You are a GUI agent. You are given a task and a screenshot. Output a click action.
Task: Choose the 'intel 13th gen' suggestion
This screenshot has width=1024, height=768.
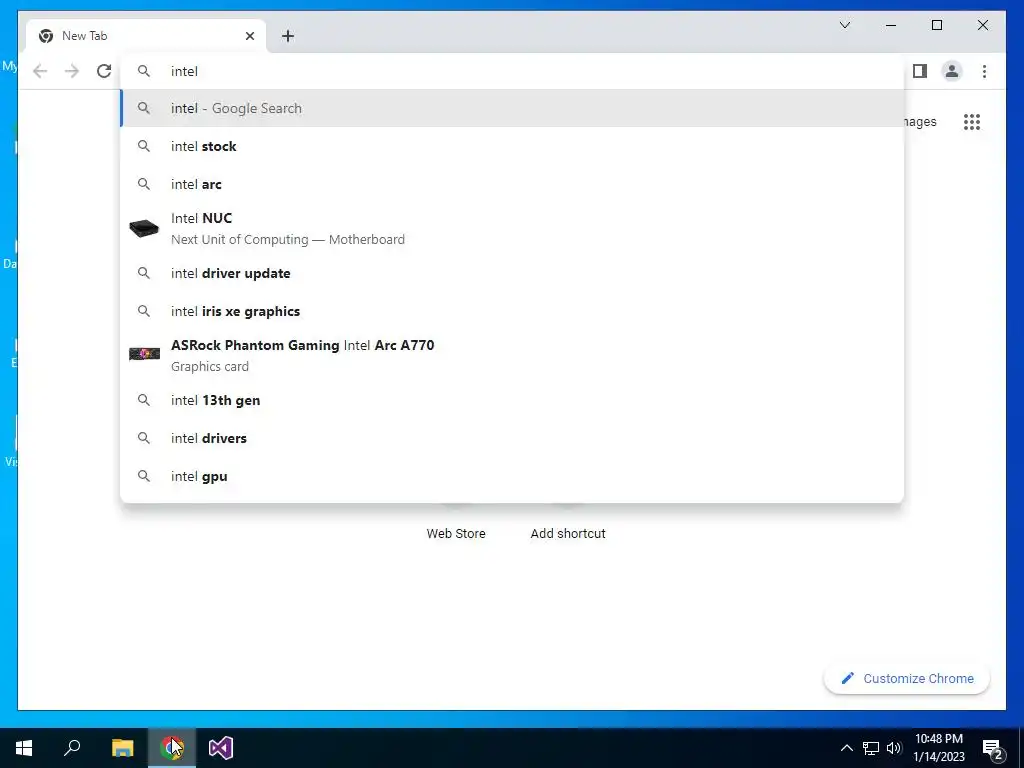[x=513, y=400]
